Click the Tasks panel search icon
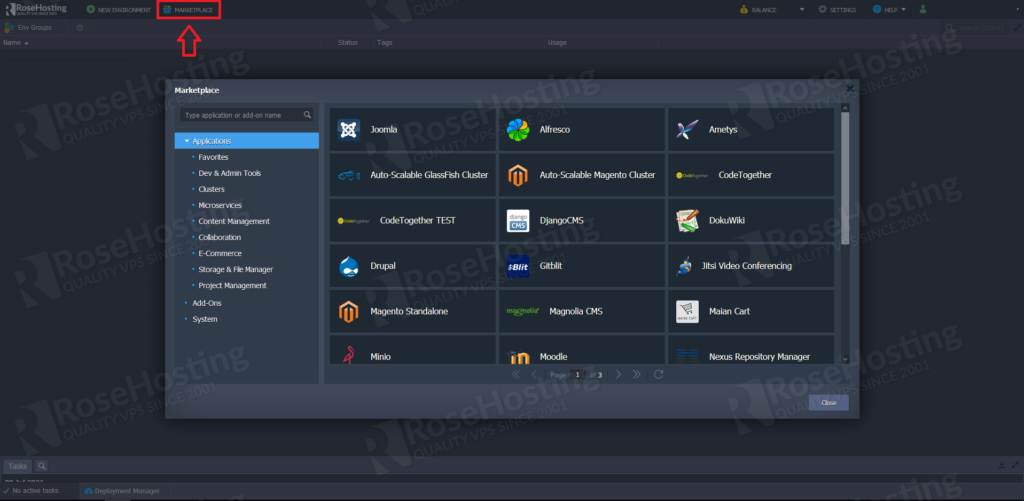Screen dimensions: 1024x501 [x=41, y=466]
